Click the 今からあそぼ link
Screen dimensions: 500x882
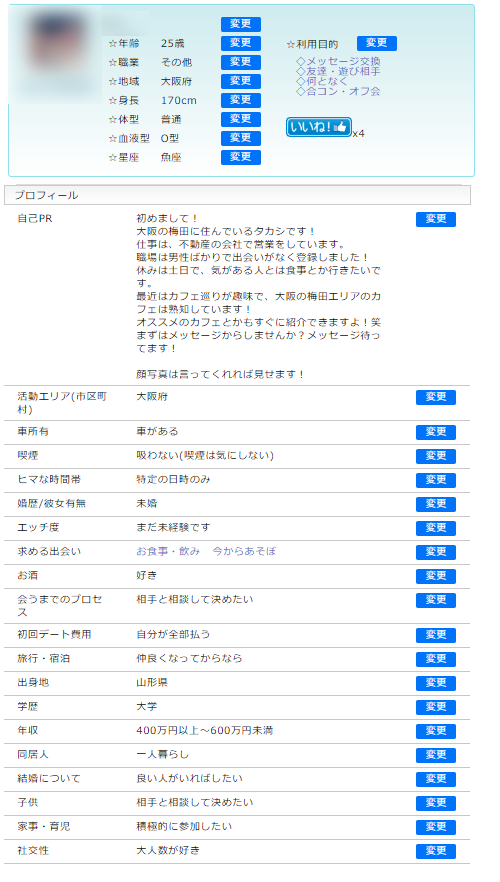pos(244,551)
